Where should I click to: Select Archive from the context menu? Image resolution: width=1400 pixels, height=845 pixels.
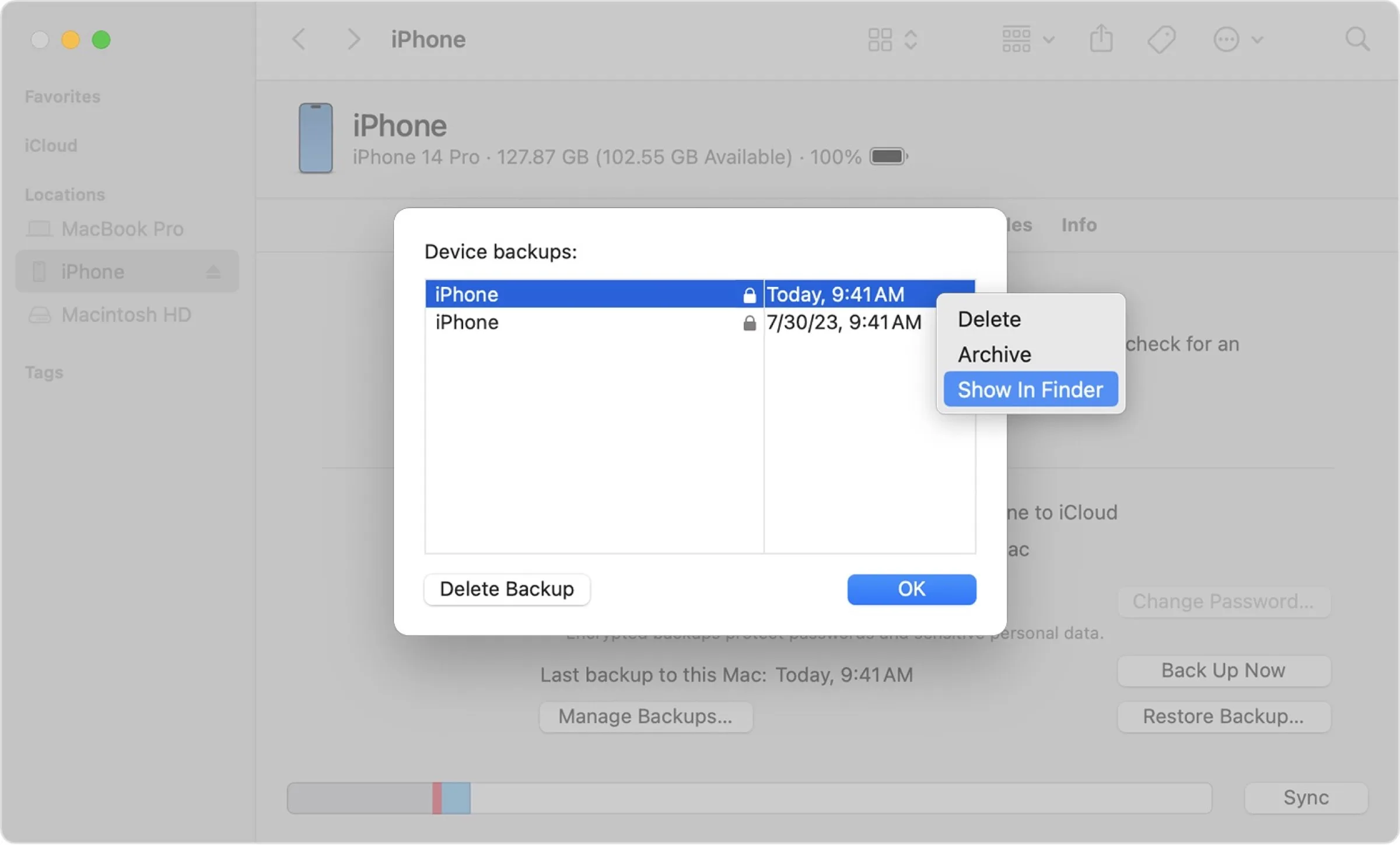pyautogui.click(x=994, y=354)
